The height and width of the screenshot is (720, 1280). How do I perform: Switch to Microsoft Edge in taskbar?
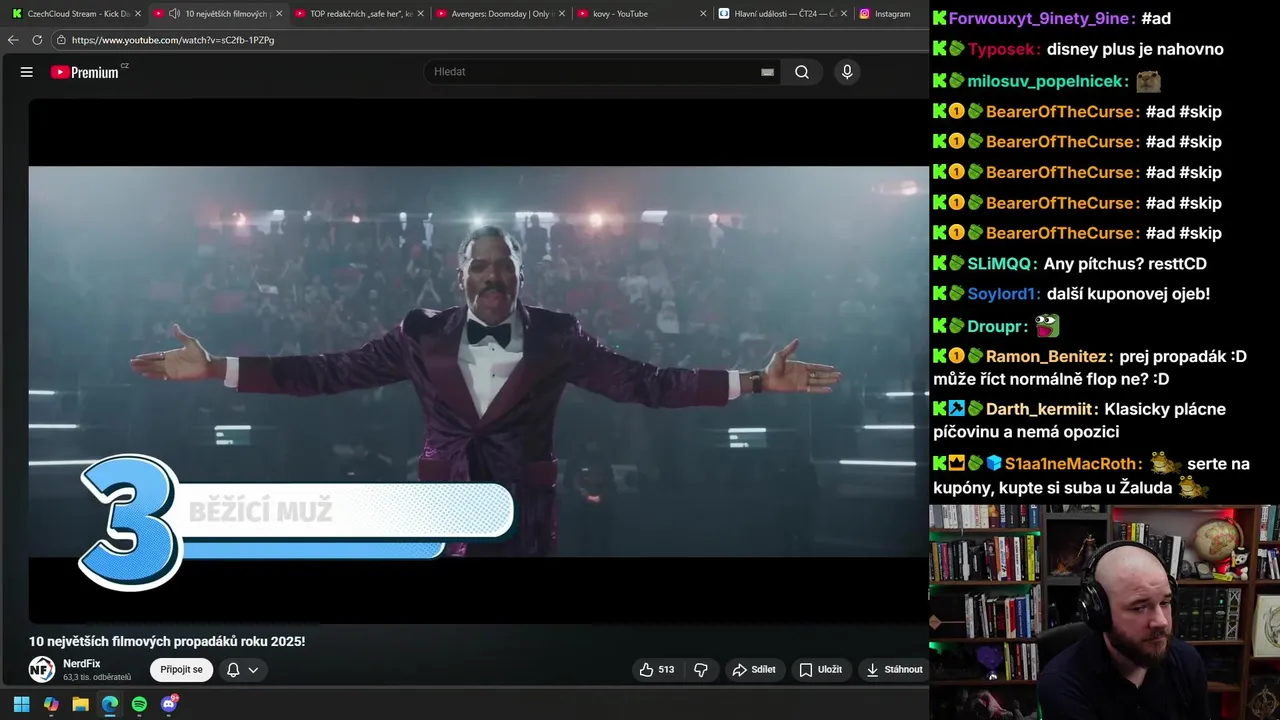point(110,704)
